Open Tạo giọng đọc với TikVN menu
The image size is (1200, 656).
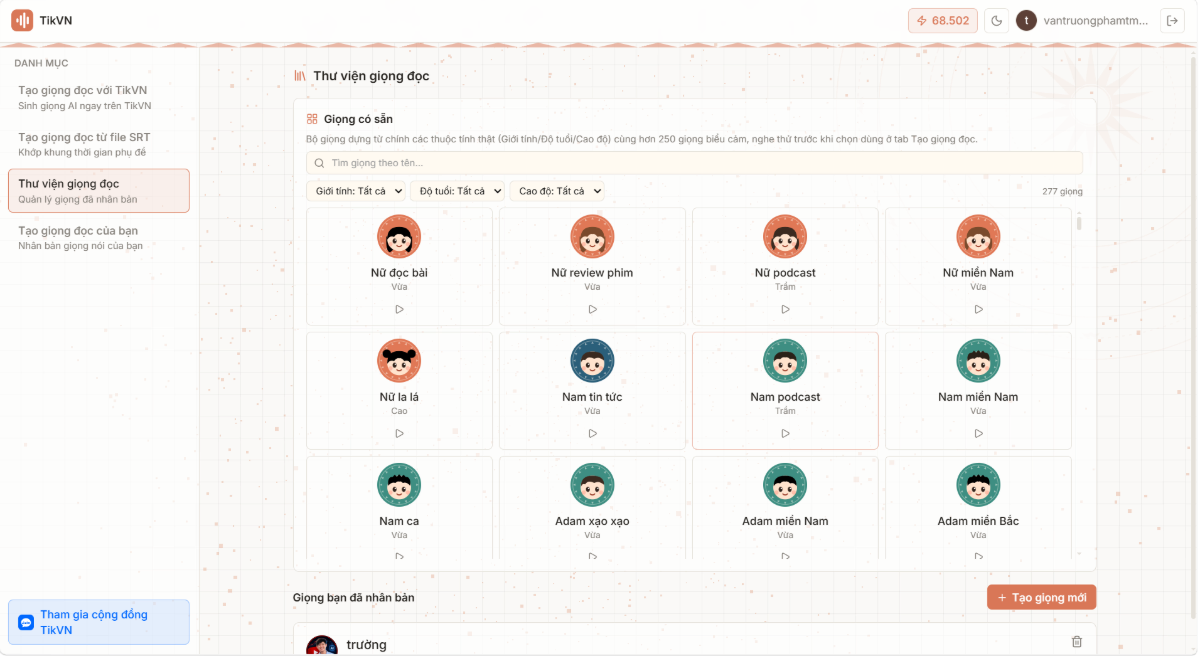[x=98, y=97]
